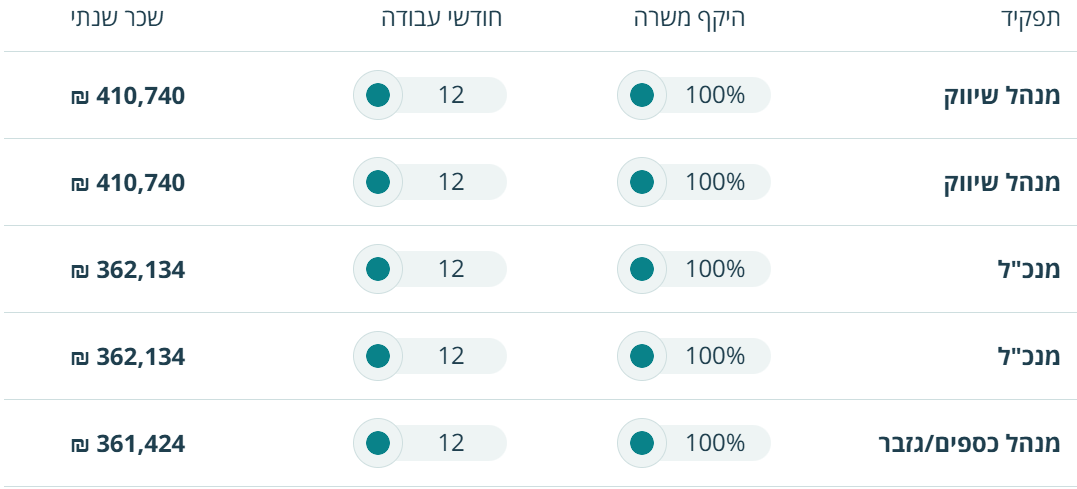Select the second מנכ"ל role name

click(1028, 357)
